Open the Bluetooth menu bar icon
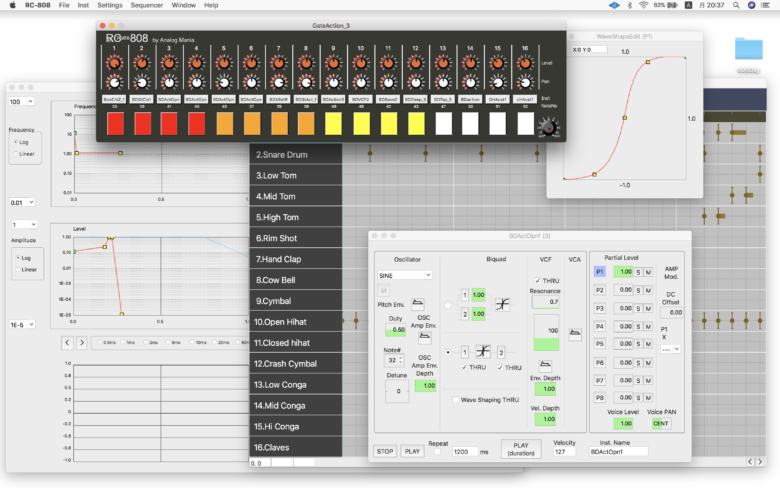 pyautogui.click(x=629, y=5)
